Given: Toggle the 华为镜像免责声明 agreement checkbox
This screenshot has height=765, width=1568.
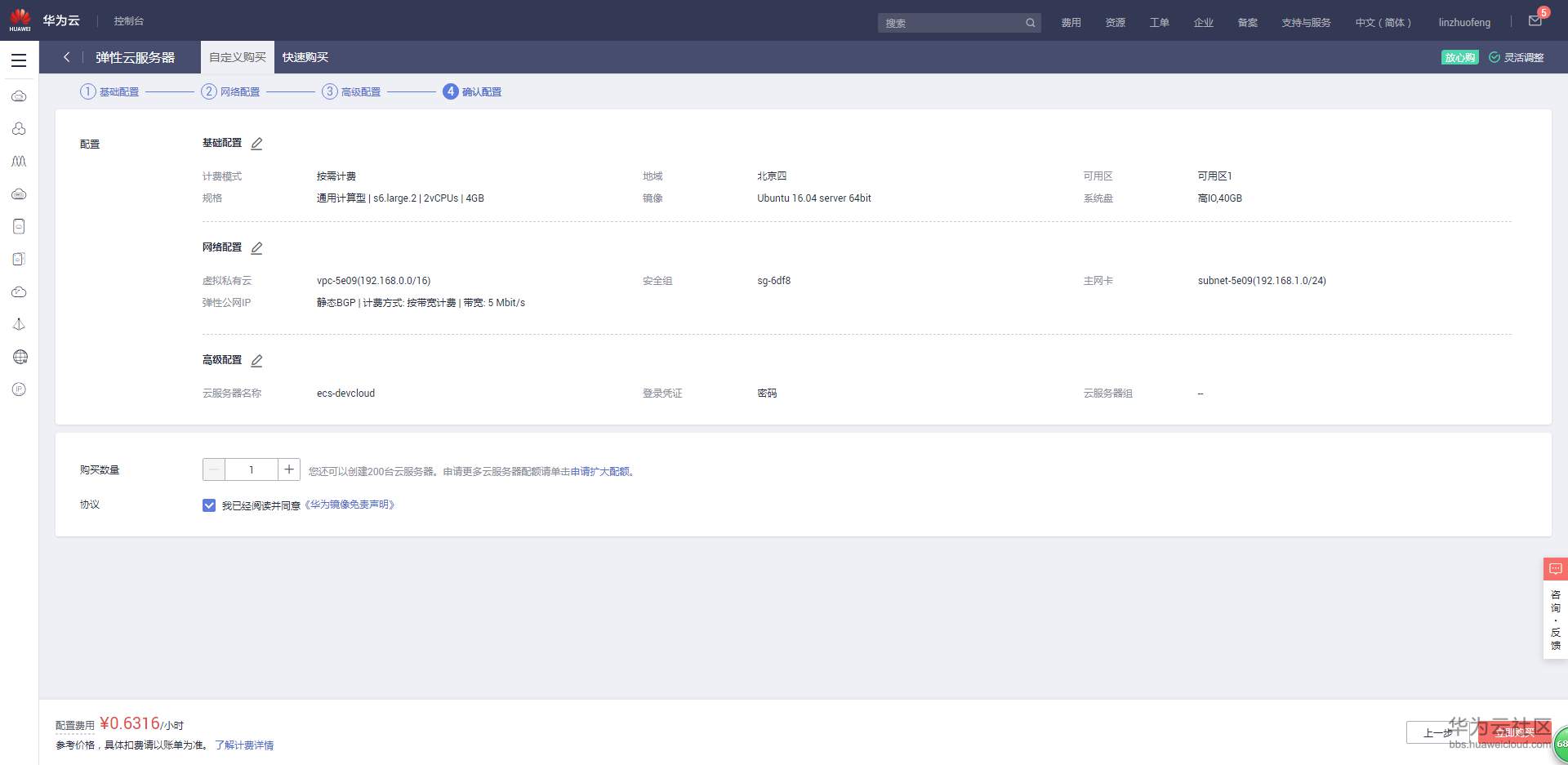Looking at the screenshot, I should [209, 505].
